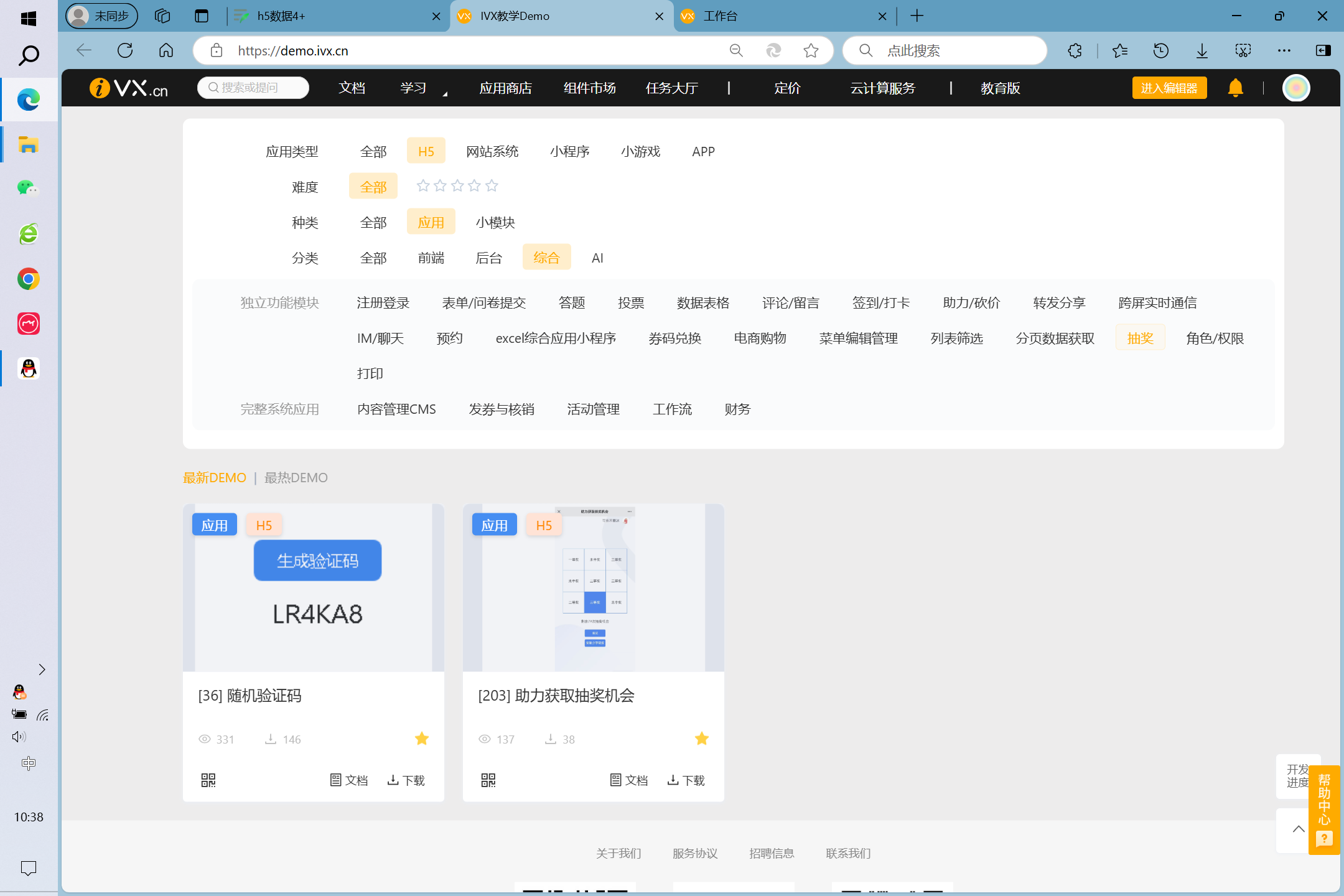Set difficulty to the third star
The width and height of the screenshot is (1344, 896).
click(x=457, y=185)
